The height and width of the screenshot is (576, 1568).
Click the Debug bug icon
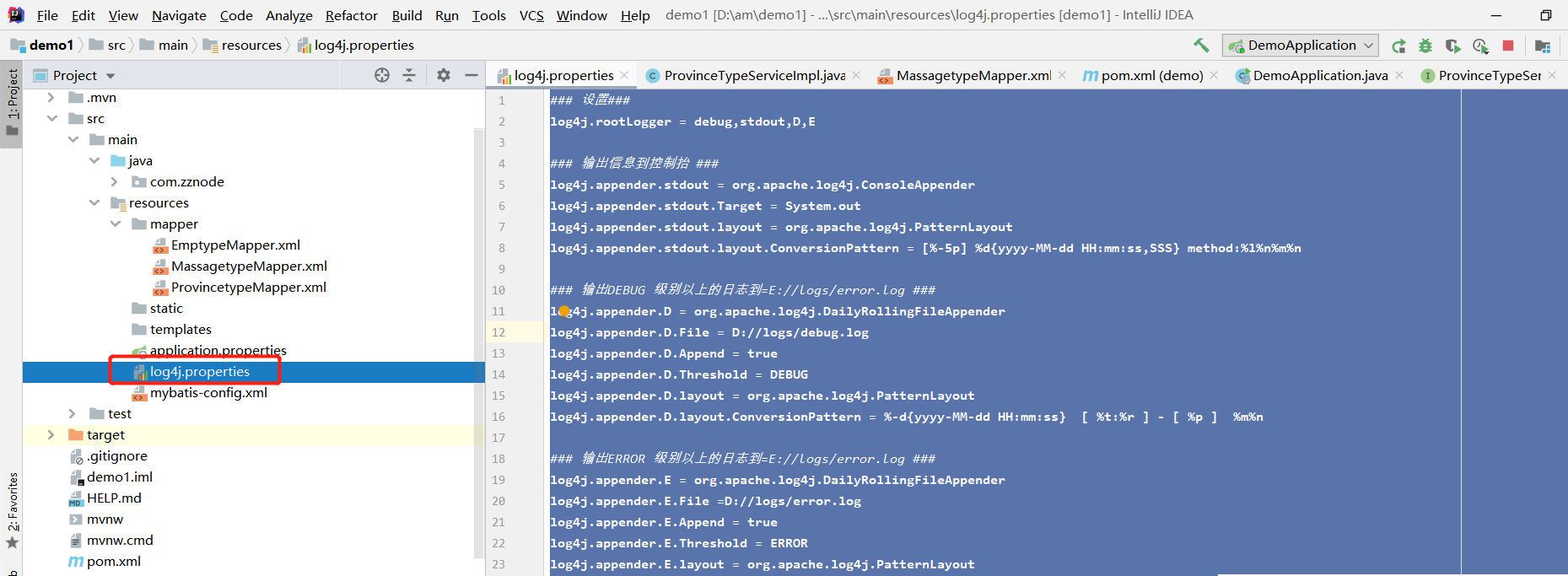click(x=1425, y=46)
